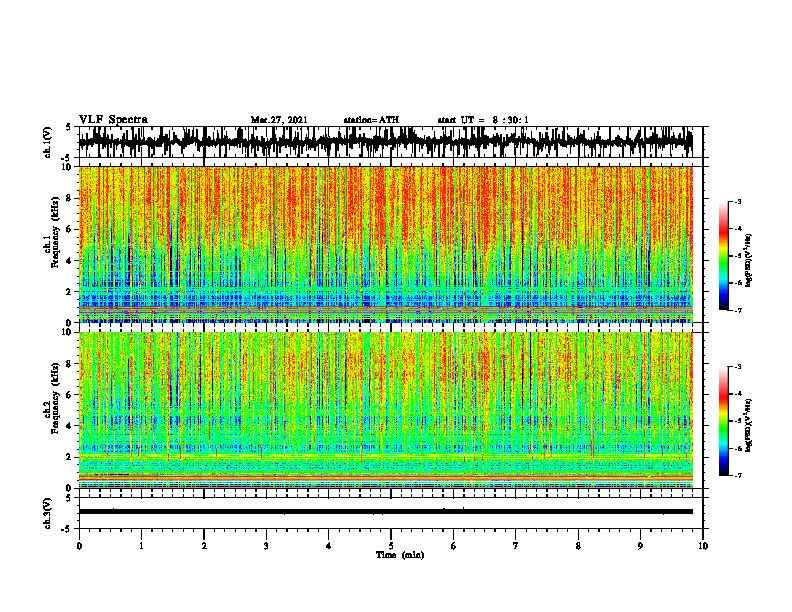
Task: Click the ch.2 frequency tick "8"
Action: point(70,364)
